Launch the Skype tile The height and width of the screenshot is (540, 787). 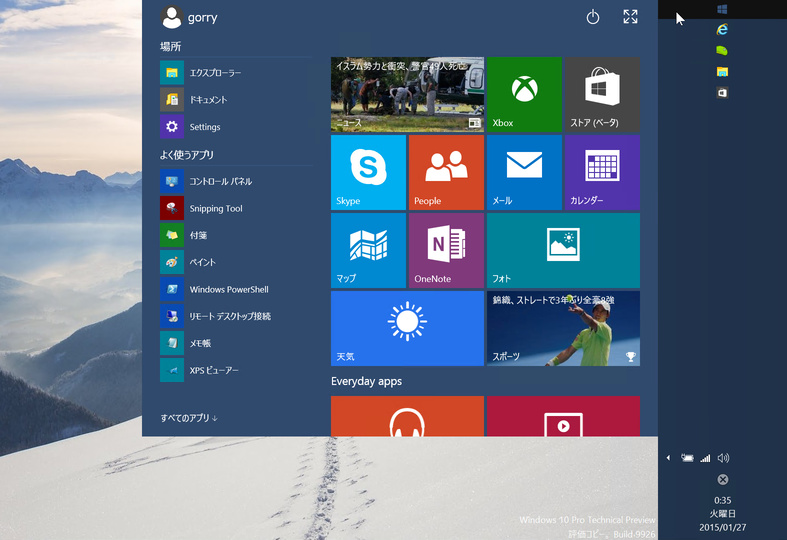pos(368,172)
